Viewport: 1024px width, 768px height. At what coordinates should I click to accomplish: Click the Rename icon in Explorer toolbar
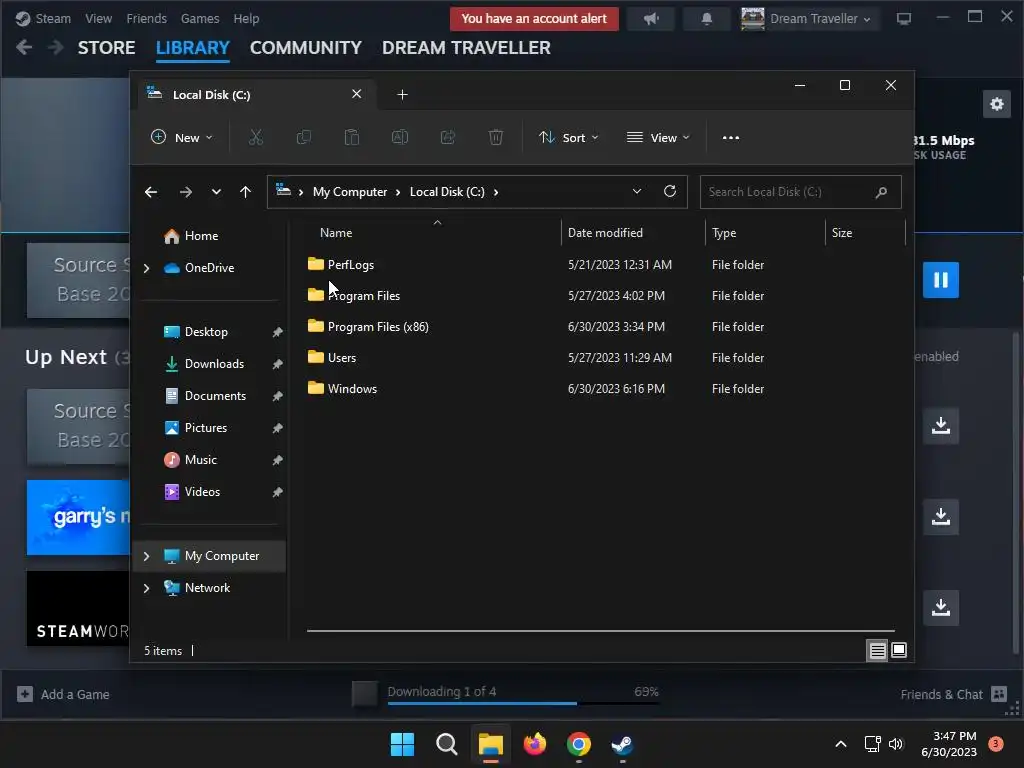pos(400,137)
